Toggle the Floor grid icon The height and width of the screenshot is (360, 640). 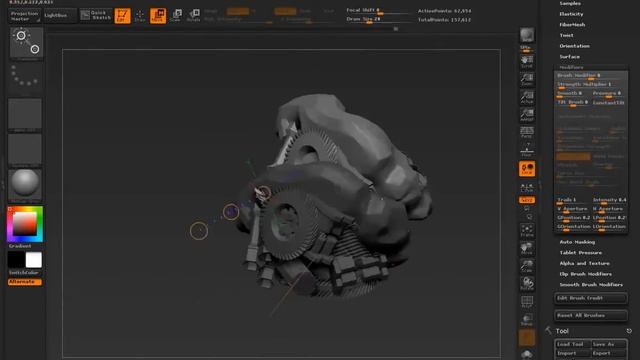(x=527, y=150)
